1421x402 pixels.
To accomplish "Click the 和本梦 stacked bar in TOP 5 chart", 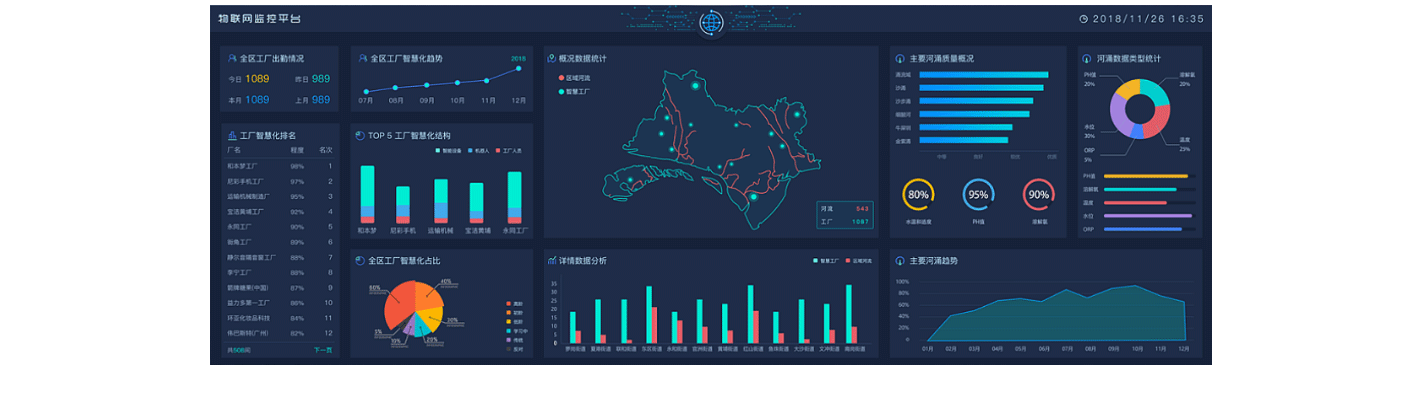I will pos(367,194).
